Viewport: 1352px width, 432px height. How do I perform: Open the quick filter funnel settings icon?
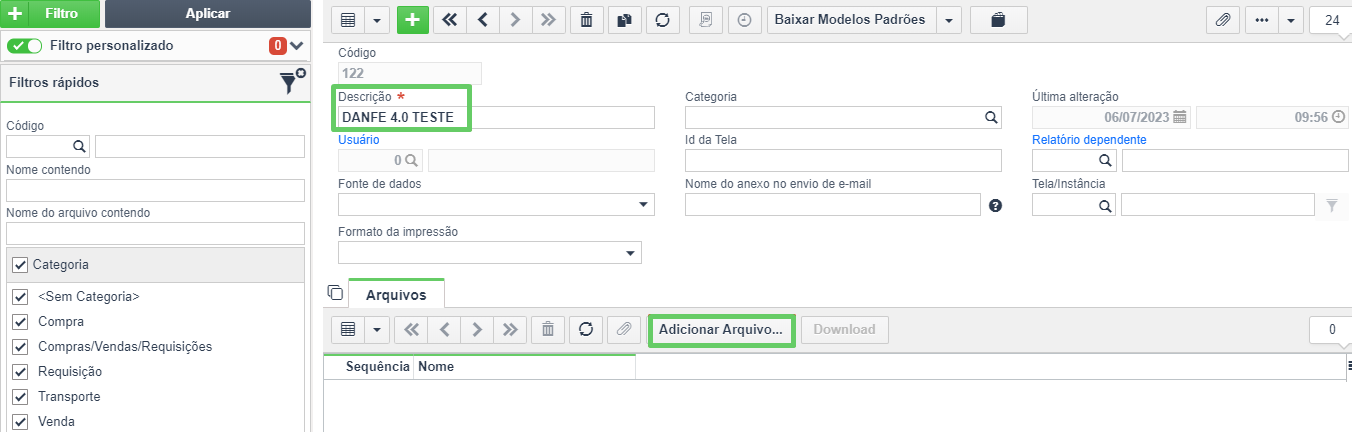(x=292, y=82)
